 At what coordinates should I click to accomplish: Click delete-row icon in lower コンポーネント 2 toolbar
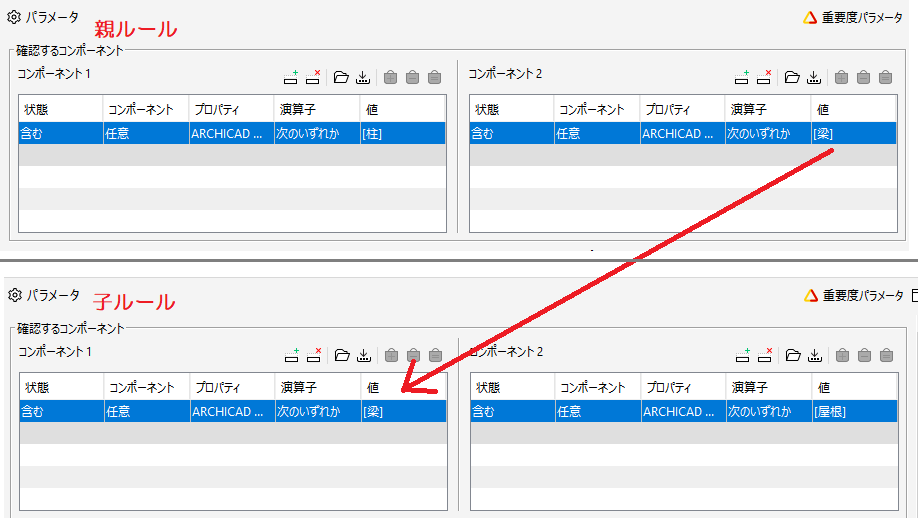765,355
